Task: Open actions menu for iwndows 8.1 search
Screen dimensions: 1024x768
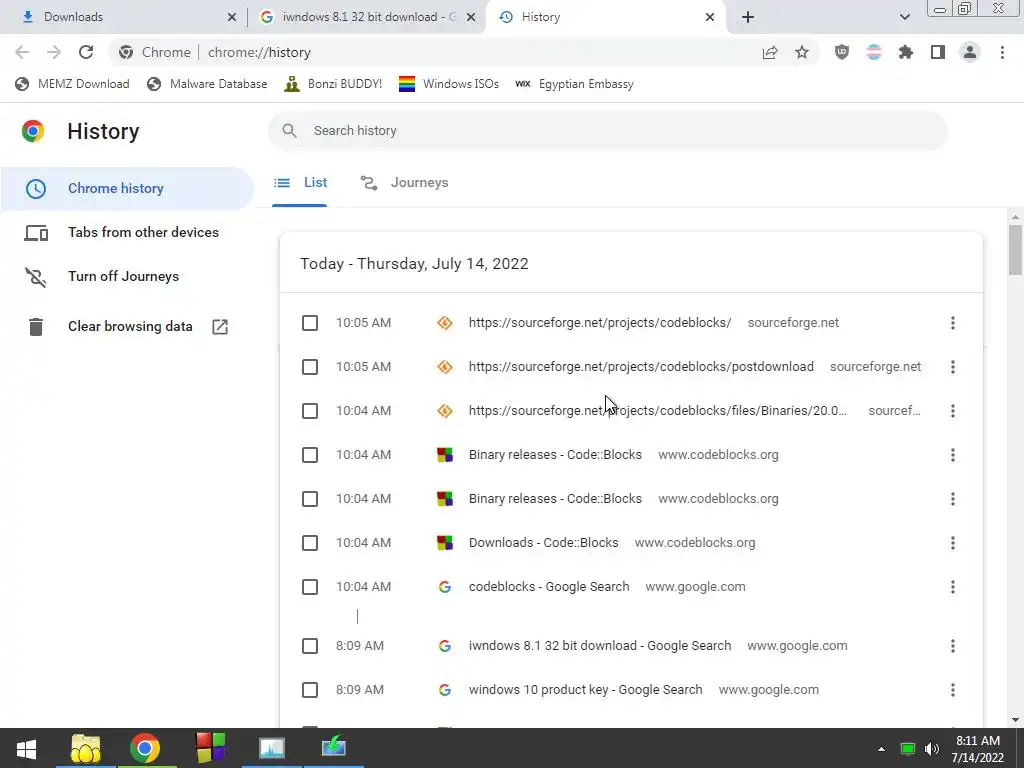Action: (953, 646)
